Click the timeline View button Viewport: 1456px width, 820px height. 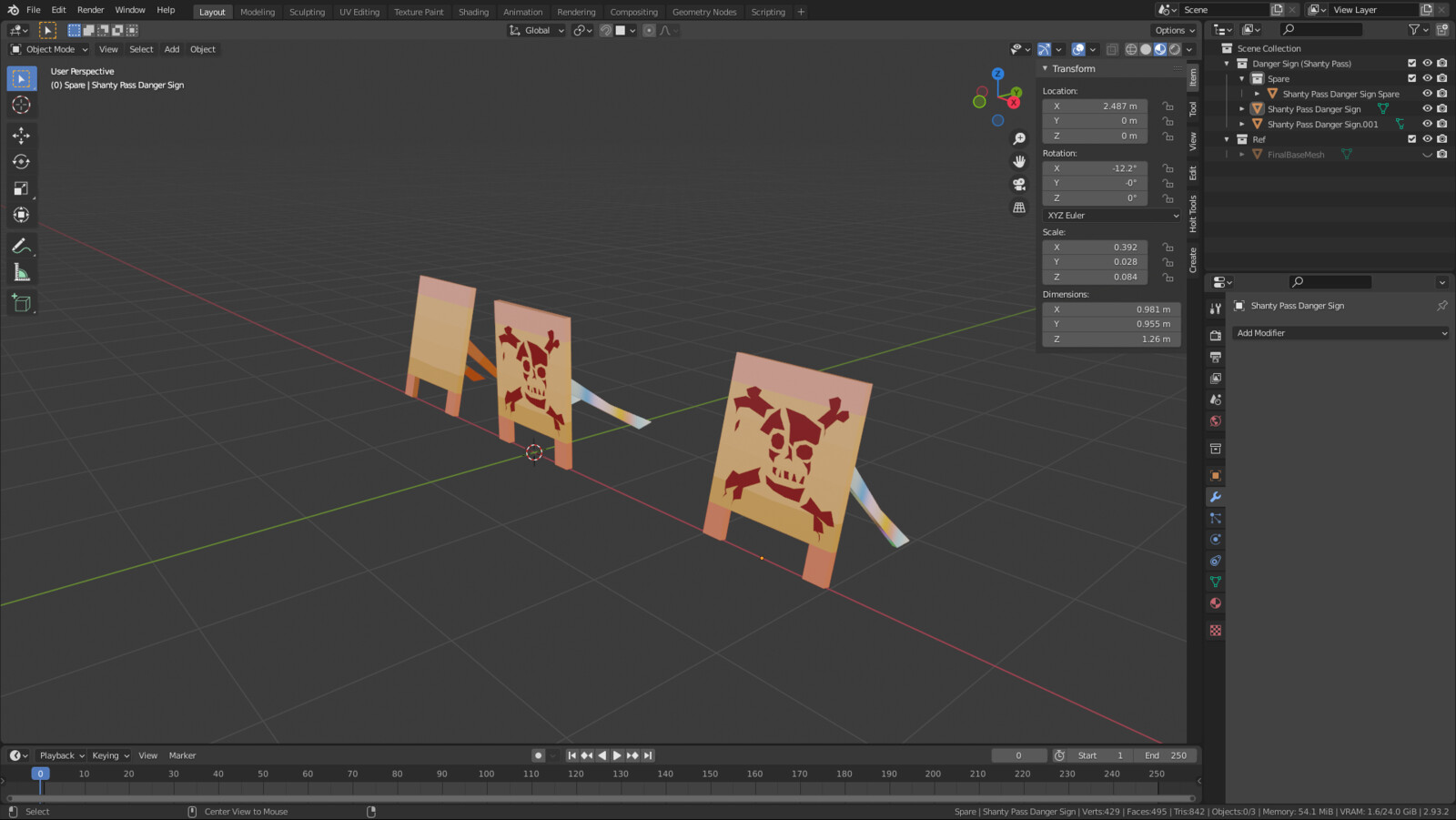pos(147,755)
